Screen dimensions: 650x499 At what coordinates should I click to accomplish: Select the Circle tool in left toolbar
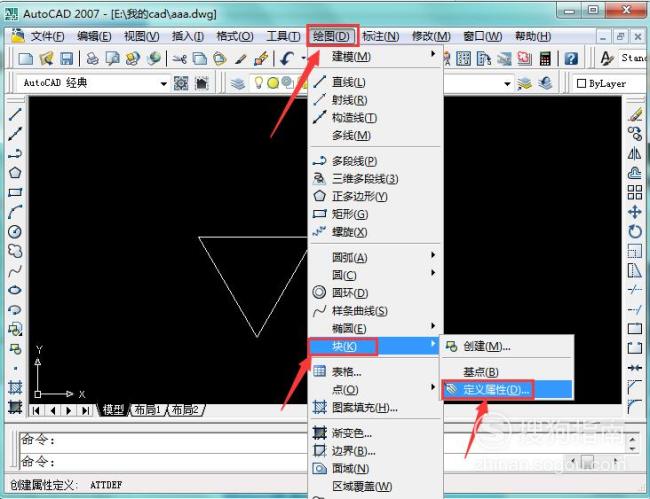tap(15, 231)
